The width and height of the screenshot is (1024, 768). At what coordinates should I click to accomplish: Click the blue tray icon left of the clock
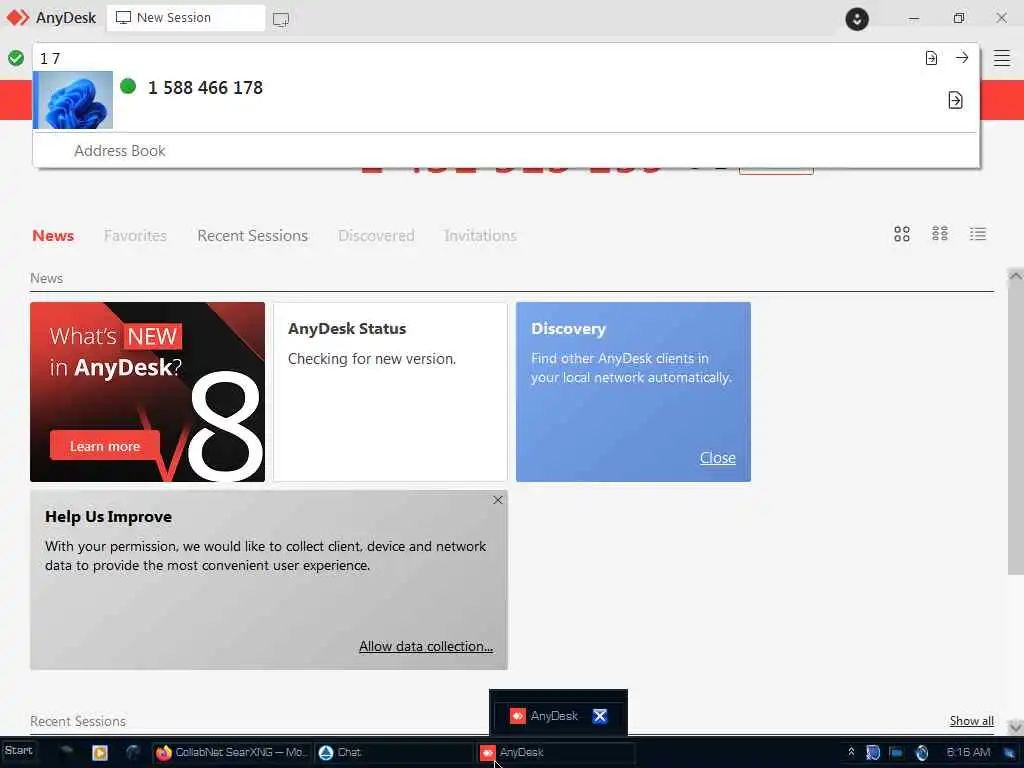(x=921, y=753)
